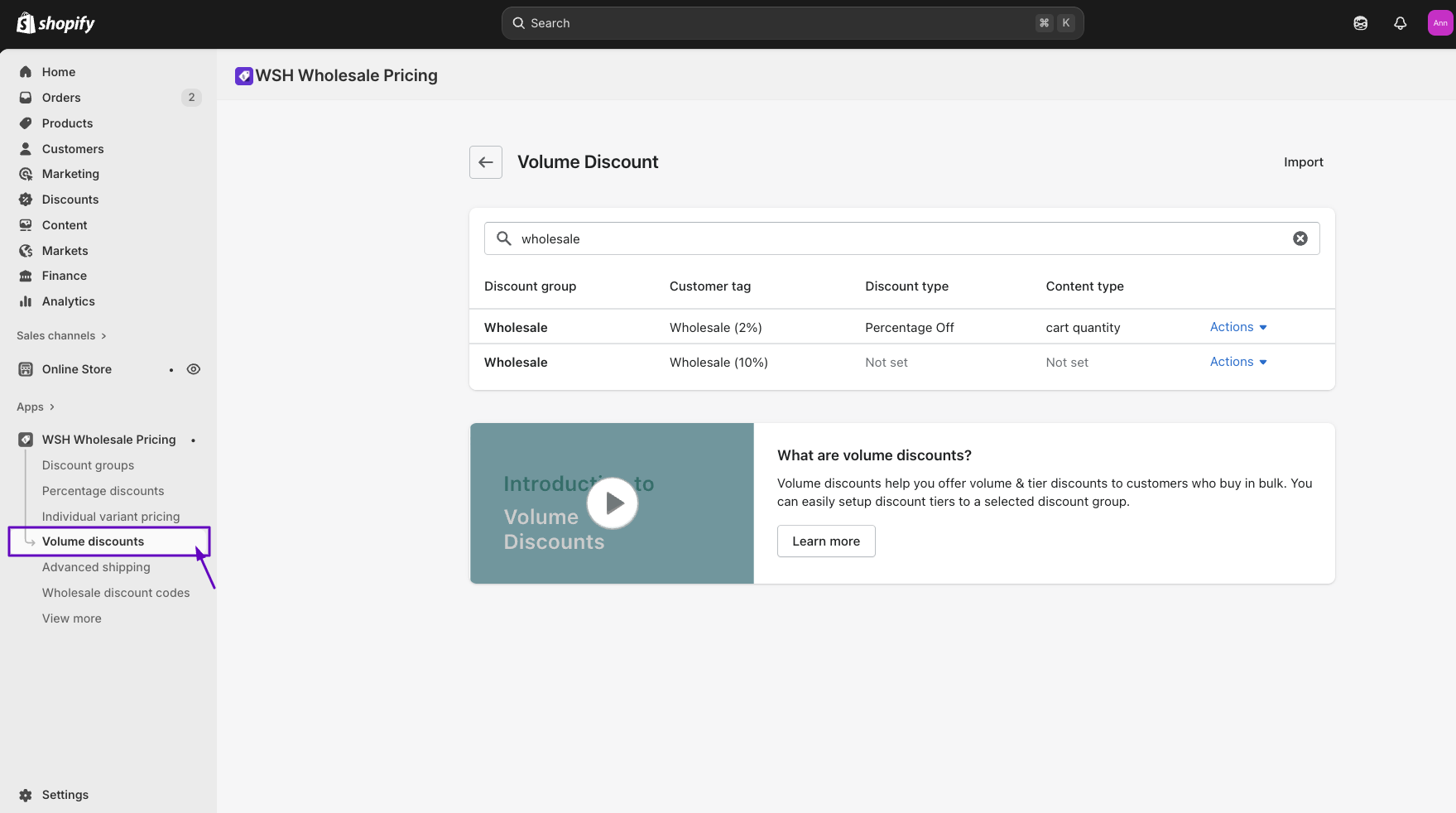The image size is (1456, 813).
Task: Go to Orders in the sidebar
Action: tap(61, 98)
